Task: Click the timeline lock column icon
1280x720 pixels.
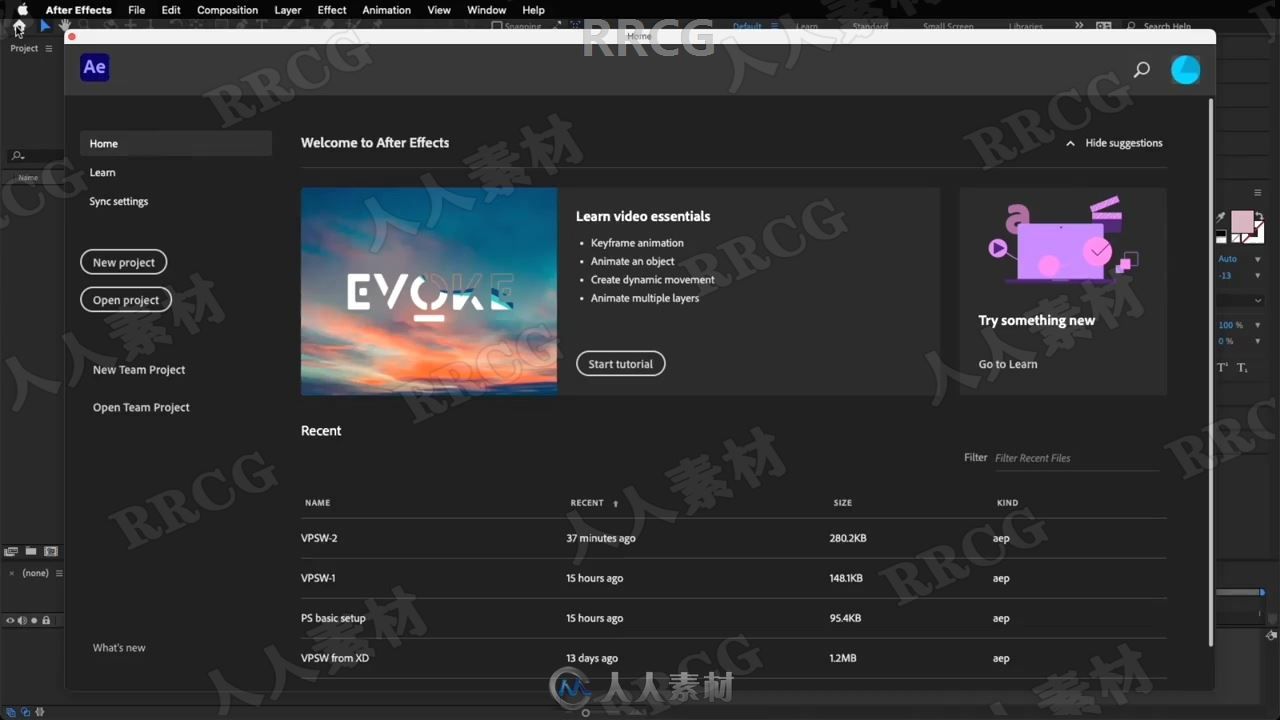Action: (46, 621)
